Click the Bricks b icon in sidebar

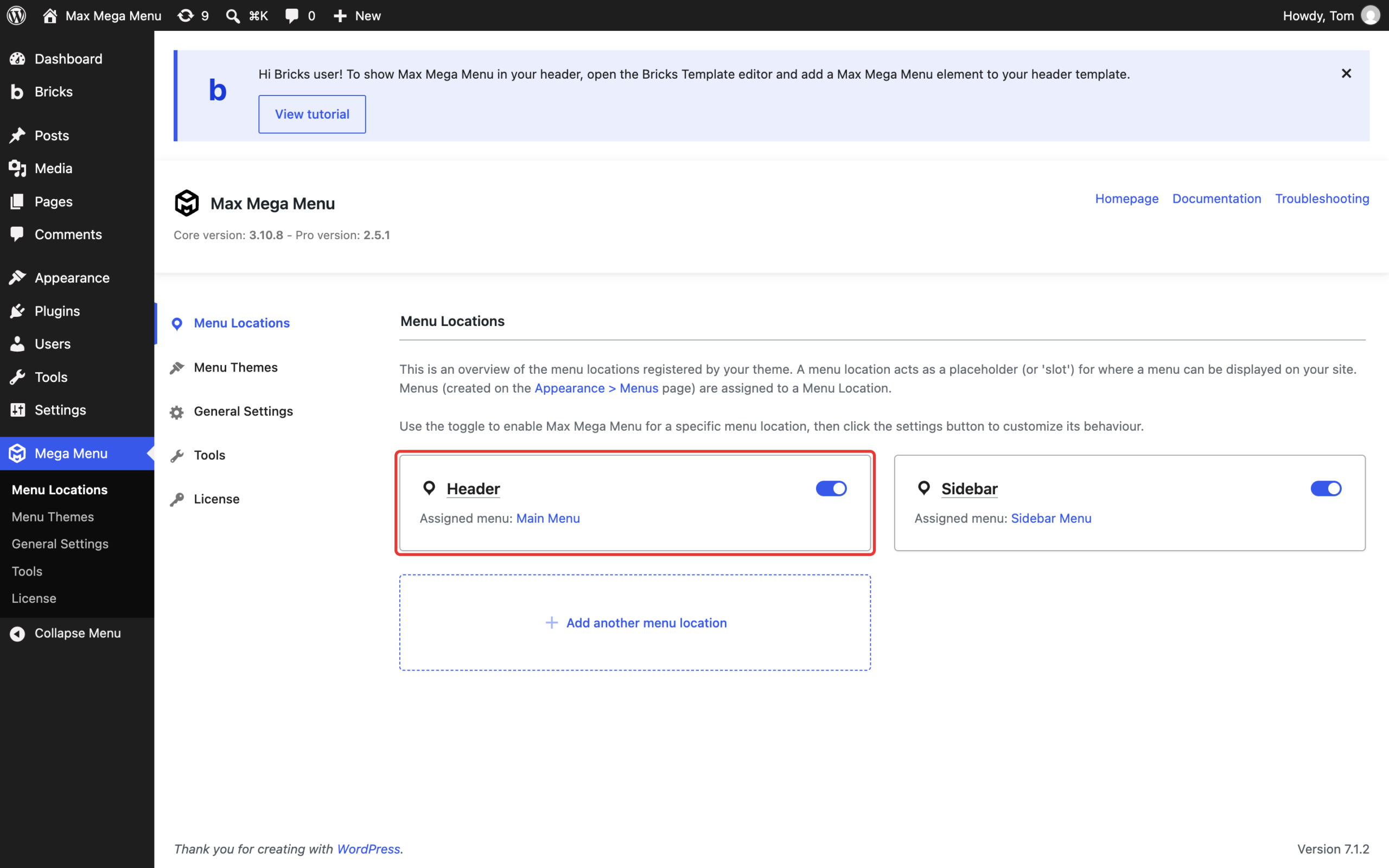(17, 92)
